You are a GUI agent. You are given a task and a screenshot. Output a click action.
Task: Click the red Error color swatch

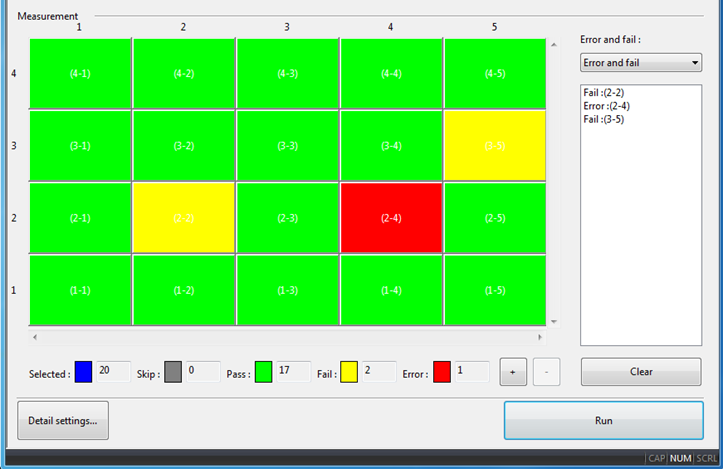click(442, 372)
